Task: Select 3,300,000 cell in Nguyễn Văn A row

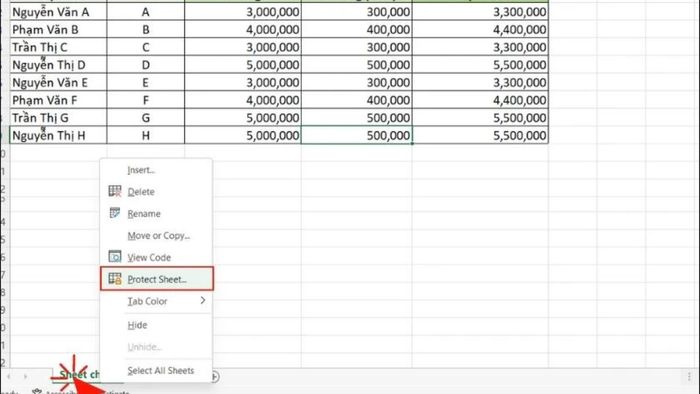Action: pyautogui.click(x=480, y=12)
